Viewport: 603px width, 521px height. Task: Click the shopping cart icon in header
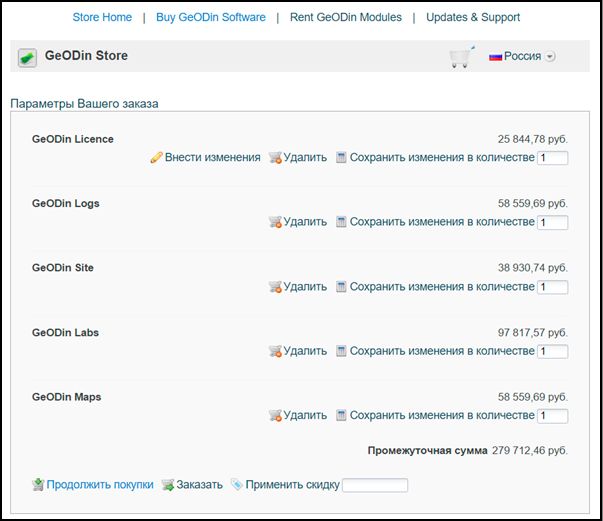coord(460,57)
